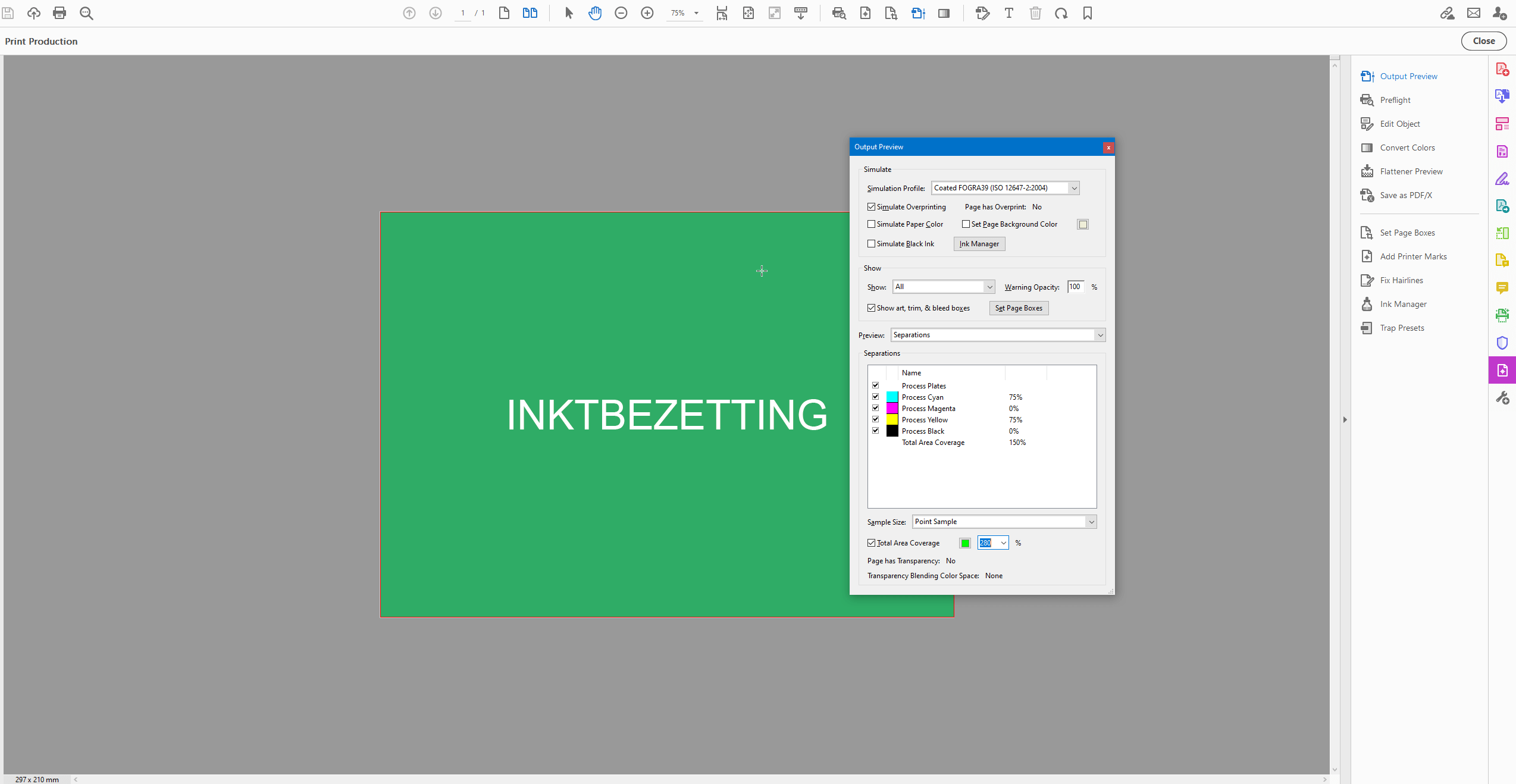This screenshot has width=1516, height=784.
Task: Click the Add text T icon
Action: [1009, 13]
